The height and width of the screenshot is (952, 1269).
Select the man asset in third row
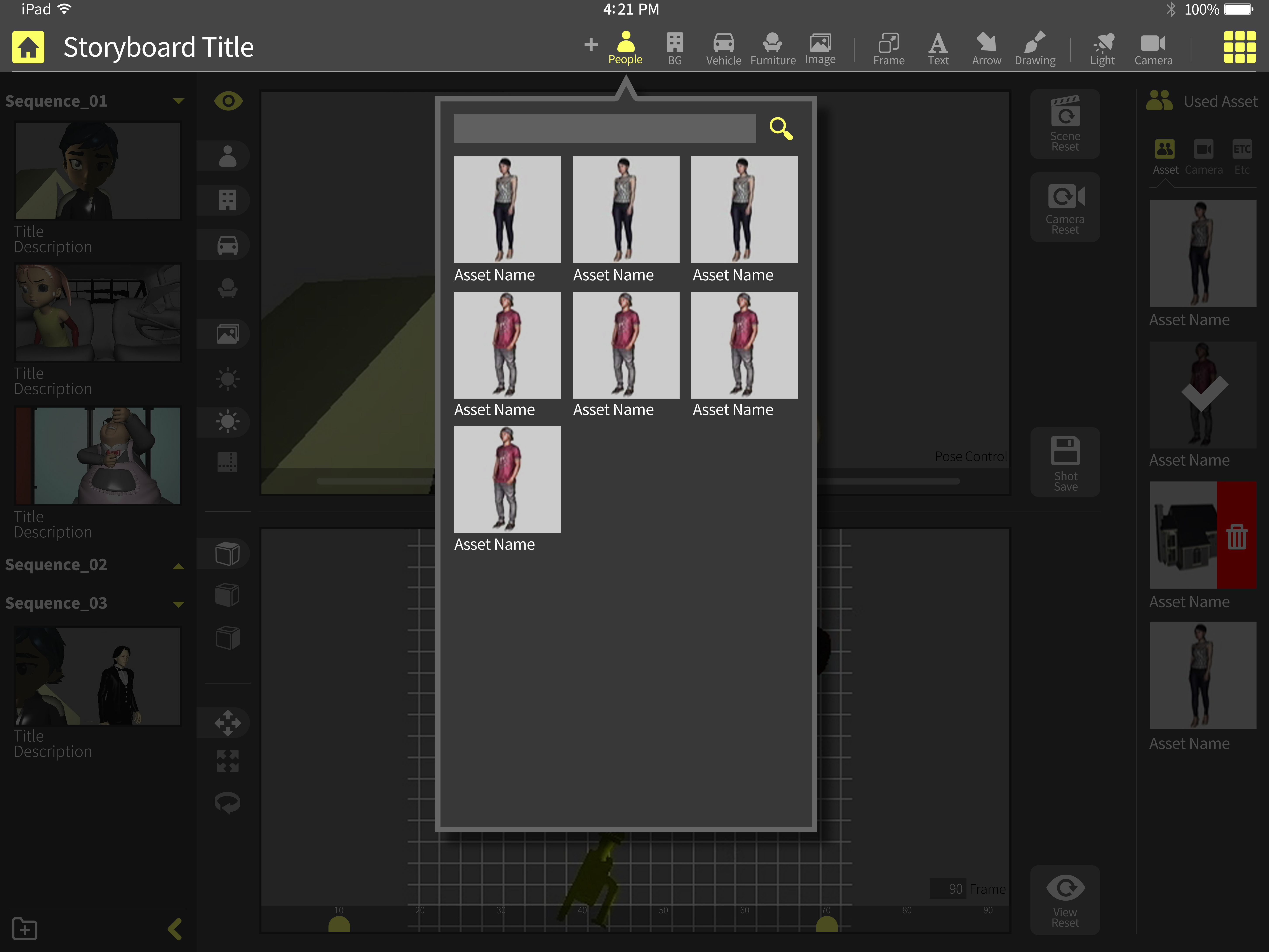click(x=507, y=479)
